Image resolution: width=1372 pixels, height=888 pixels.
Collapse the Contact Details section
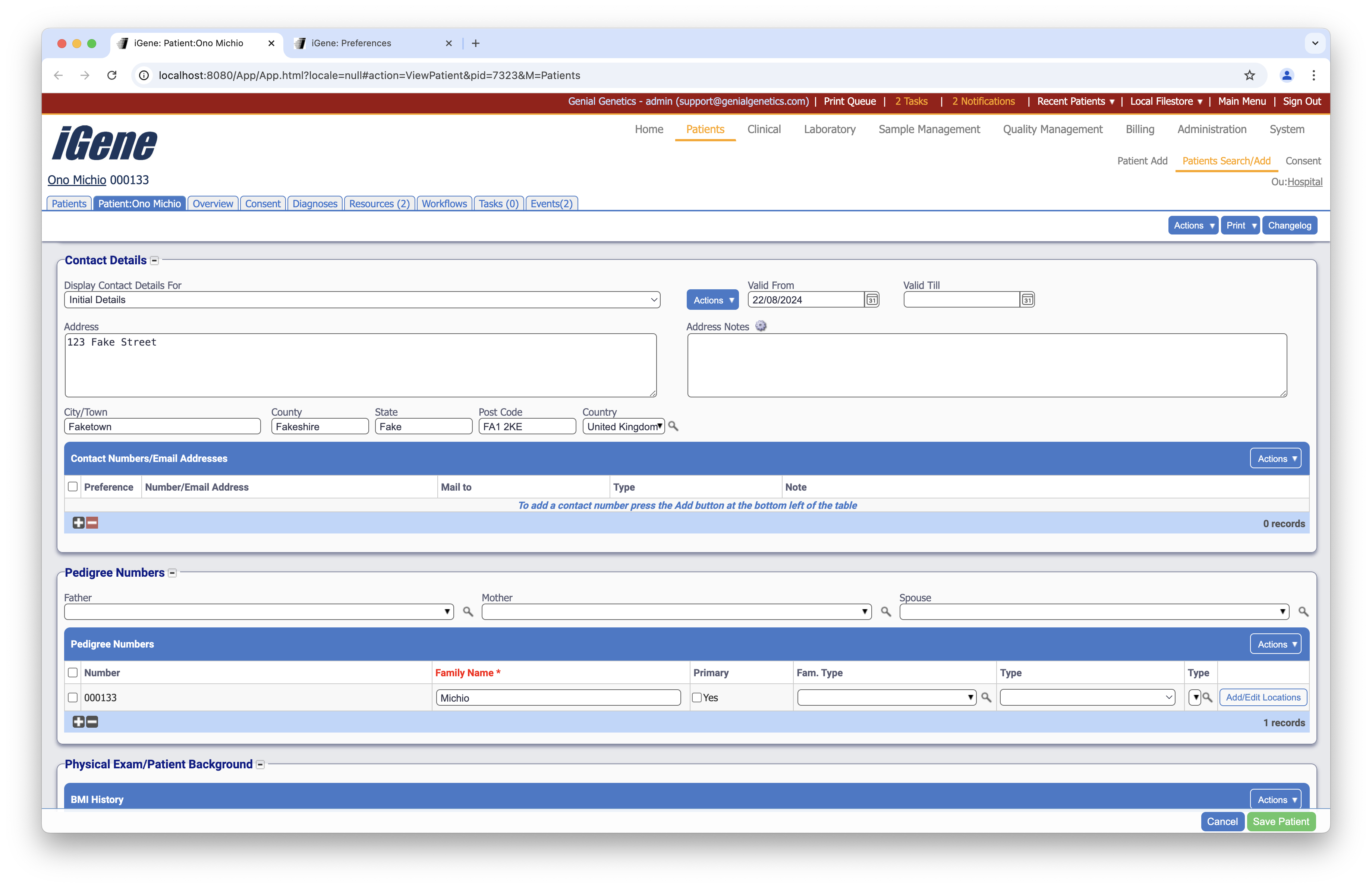click(154, 261)
